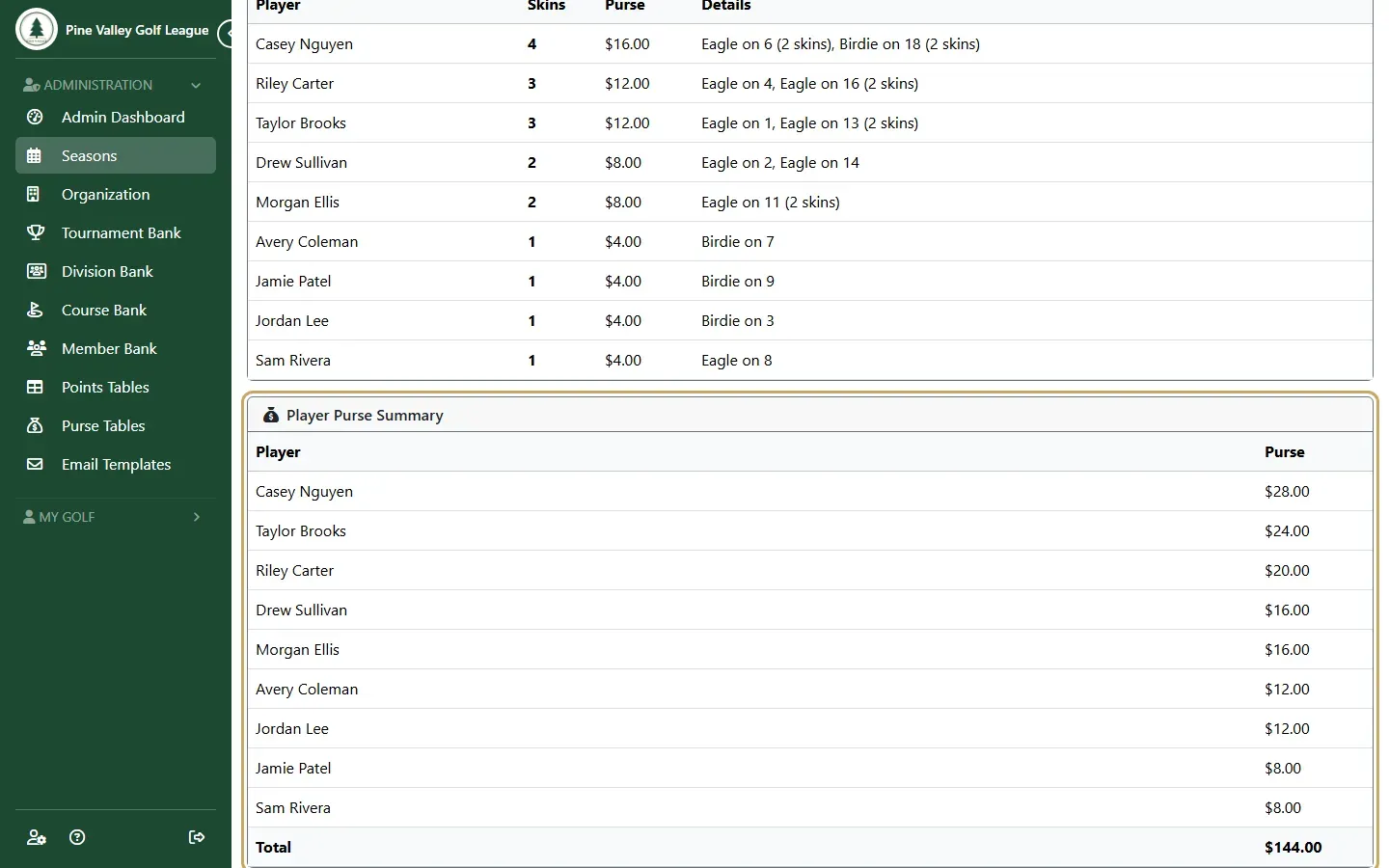
Task: Collapse the sidebar with the arrow button
Action: [x=228, y=33]
